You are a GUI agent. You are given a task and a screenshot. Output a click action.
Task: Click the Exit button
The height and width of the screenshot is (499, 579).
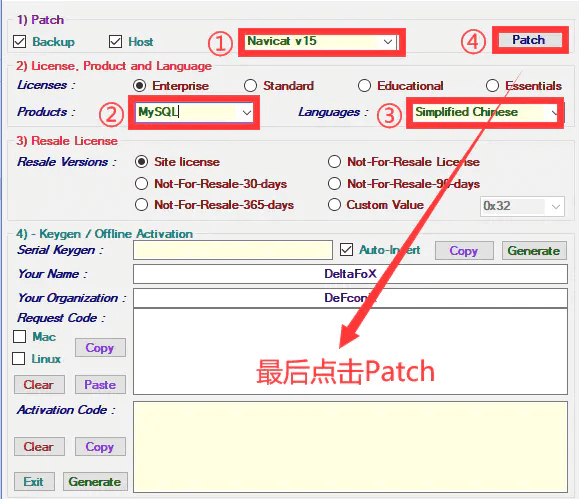click(34, 481)
